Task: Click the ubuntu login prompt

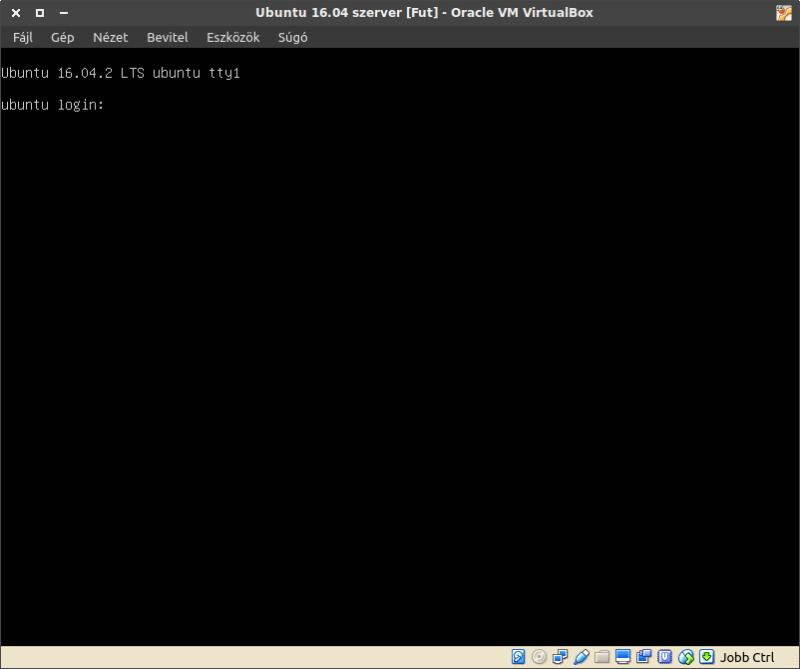Action: [x=53, y=105]
